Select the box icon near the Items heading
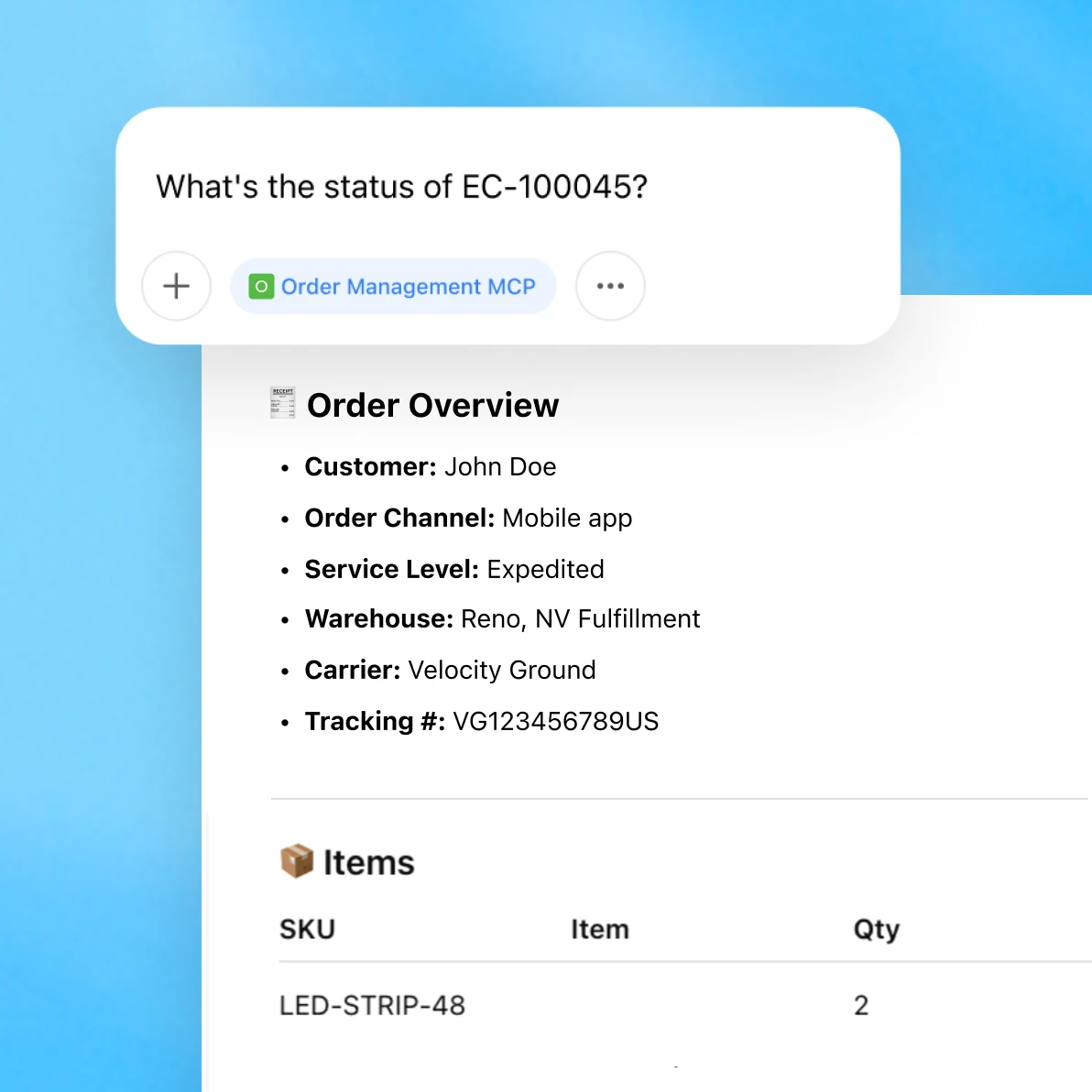1092x1092 pixels. pos(295,861)
